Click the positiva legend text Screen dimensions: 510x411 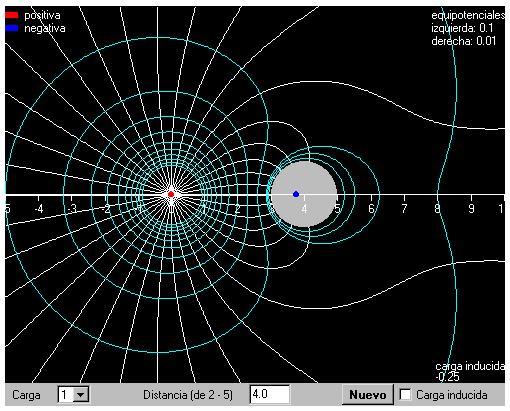(42, 15)
